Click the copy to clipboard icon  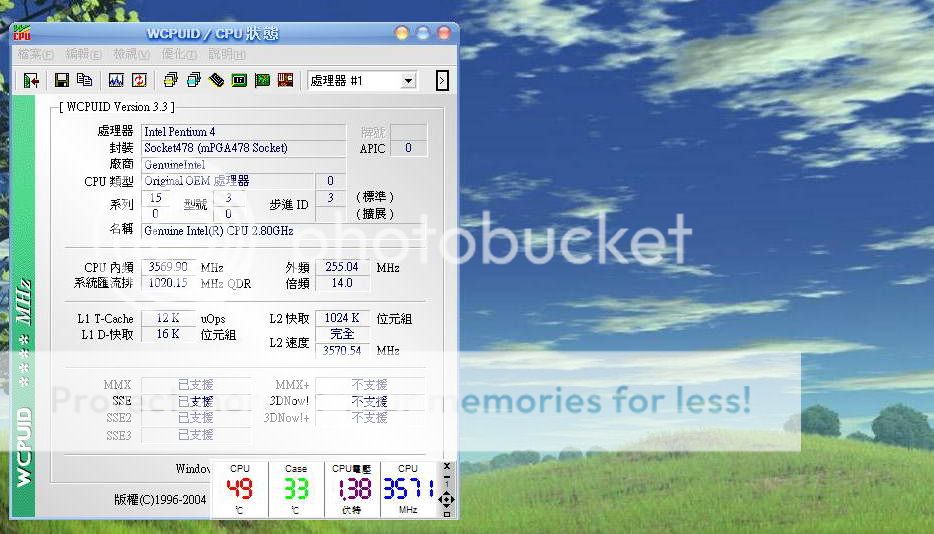(x=84, y=80)
